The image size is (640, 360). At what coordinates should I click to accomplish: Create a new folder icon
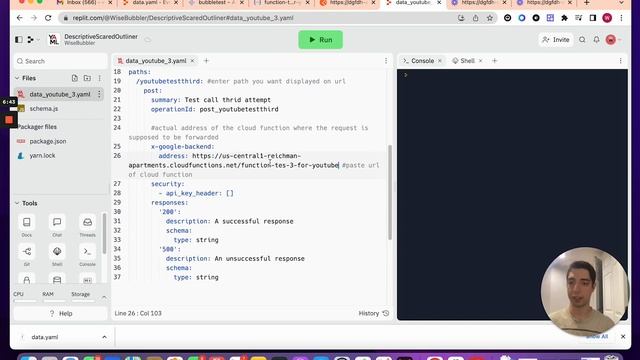(87, 78)
